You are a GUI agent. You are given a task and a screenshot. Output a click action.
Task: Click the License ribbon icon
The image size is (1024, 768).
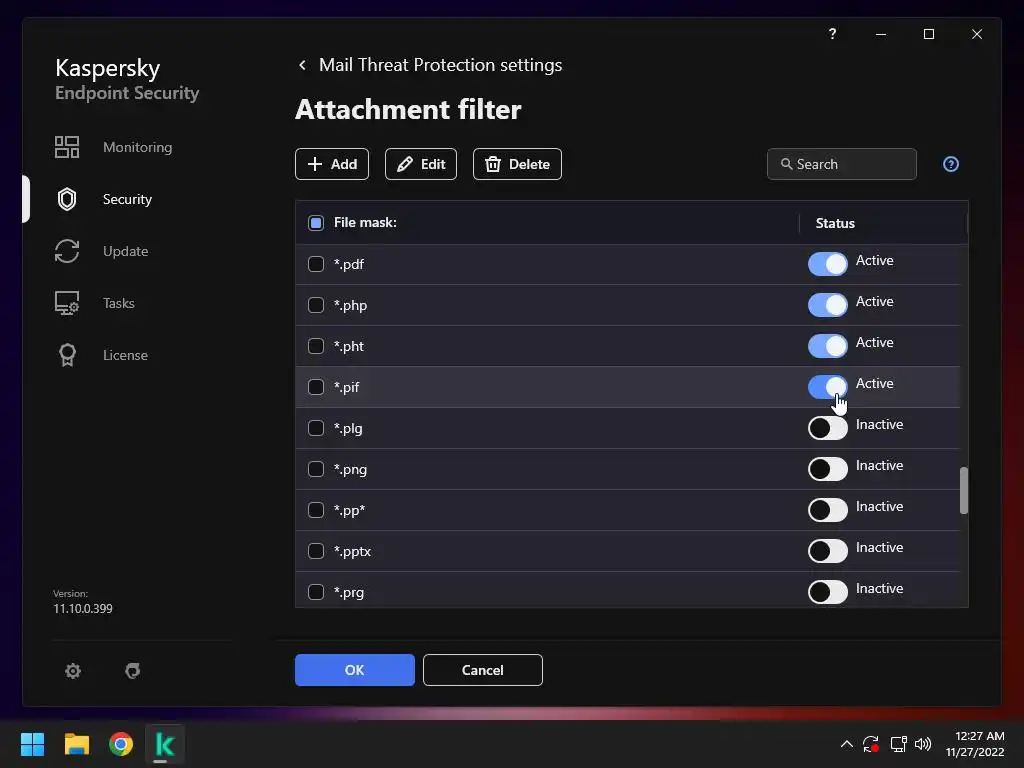pos(67,355)
